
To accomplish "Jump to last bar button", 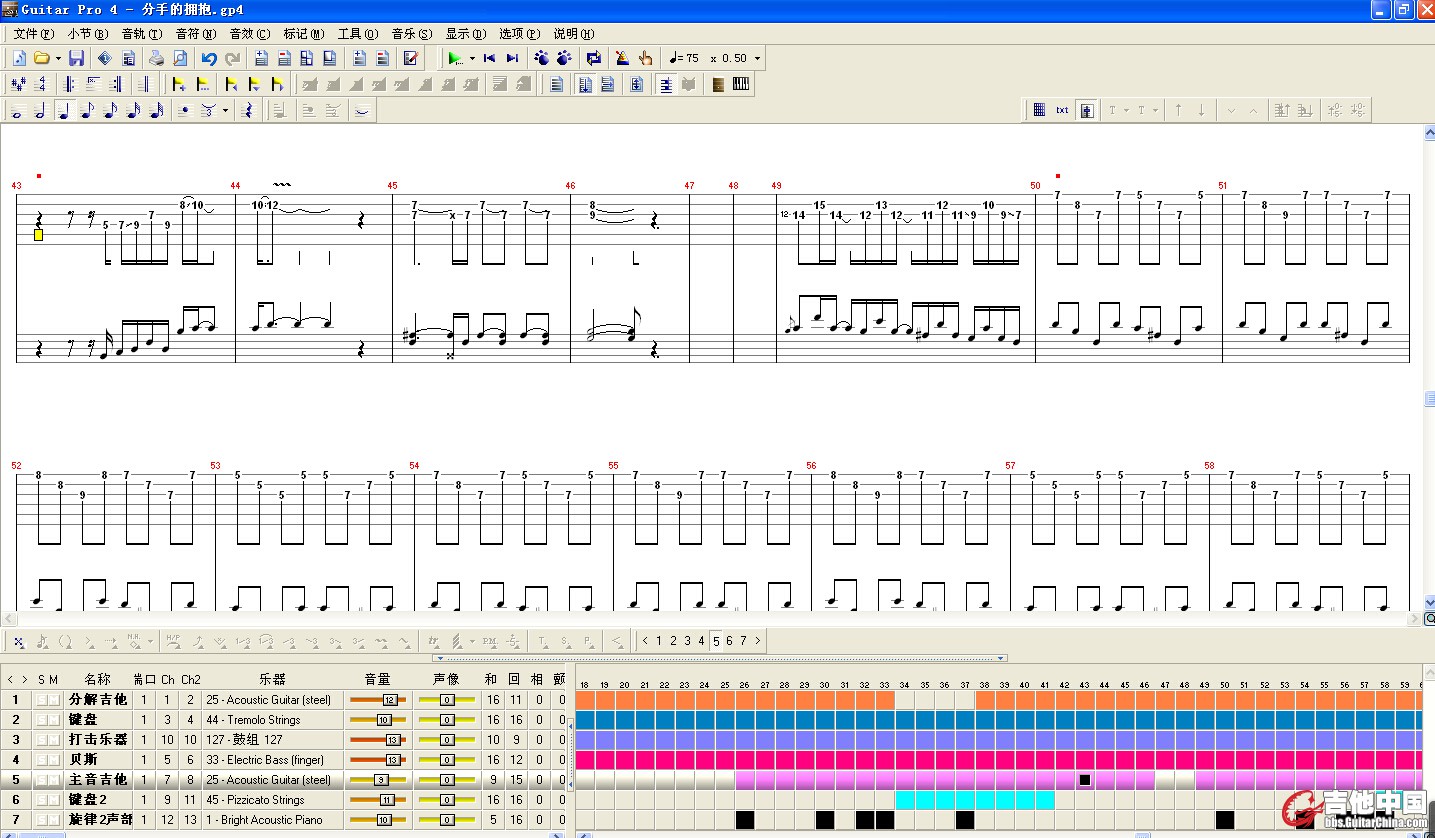I will tap(512, 58).
